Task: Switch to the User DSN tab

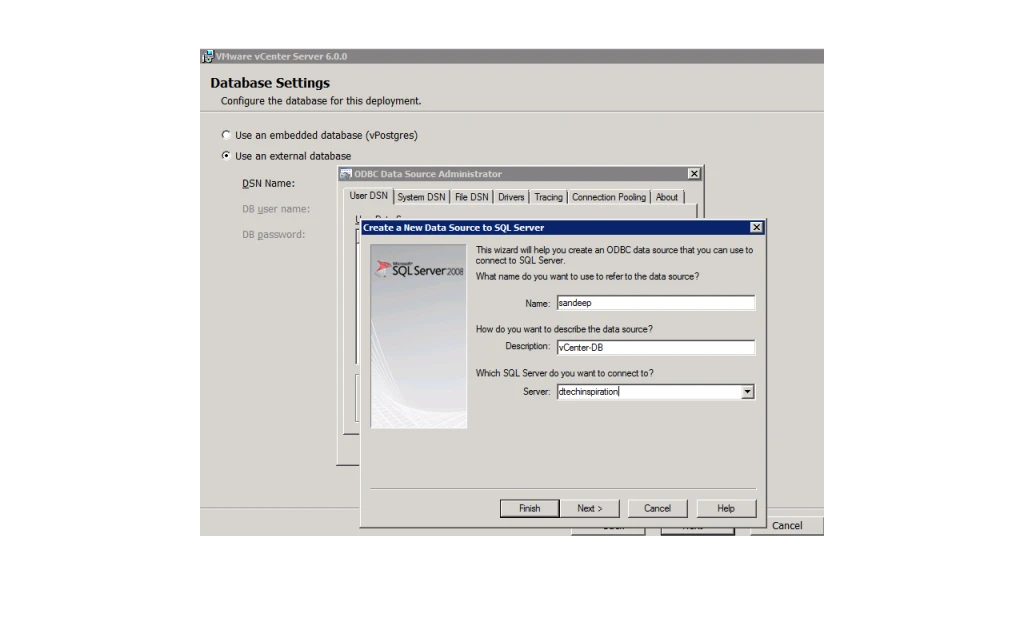Action: point(368,196)
